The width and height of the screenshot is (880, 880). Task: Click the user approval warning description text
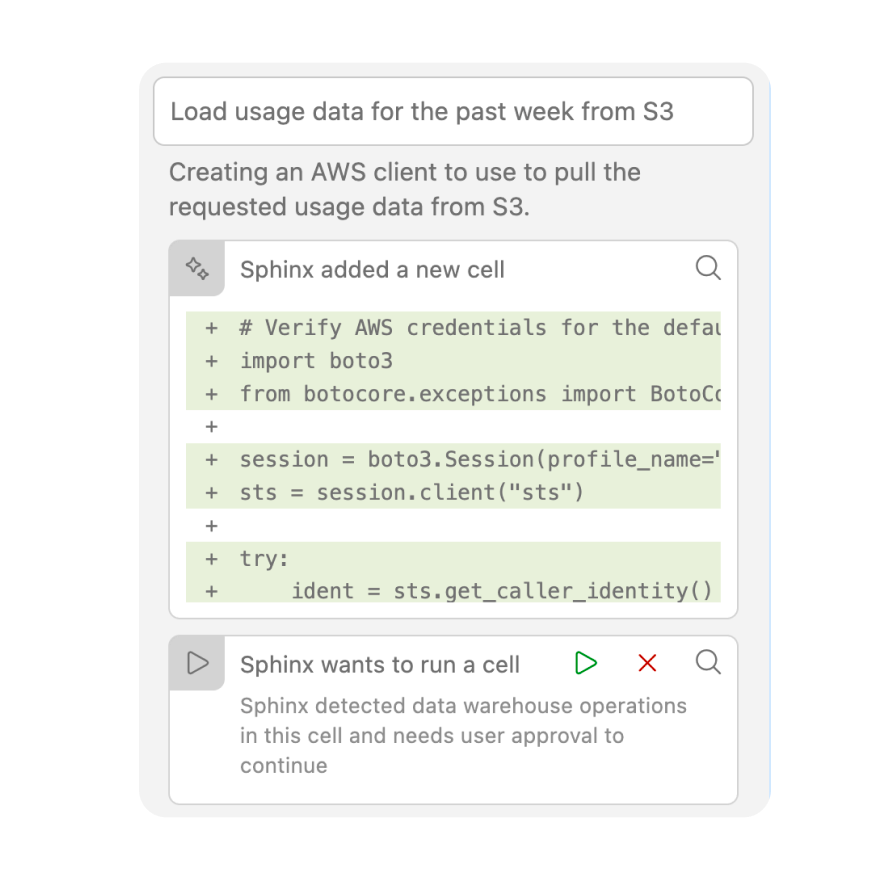click(462, 735)
